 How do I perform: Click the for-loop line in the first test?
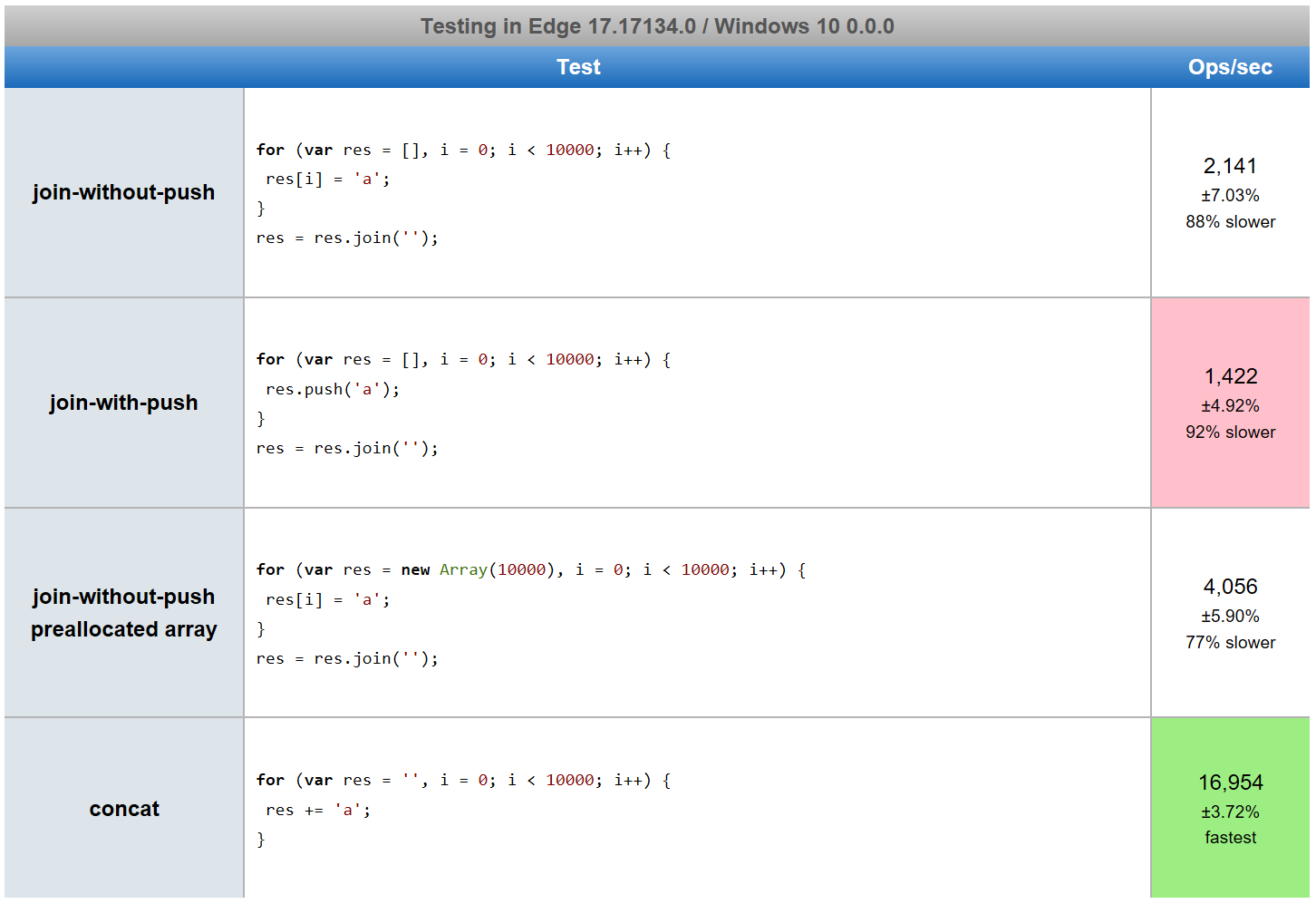[463, 150]
